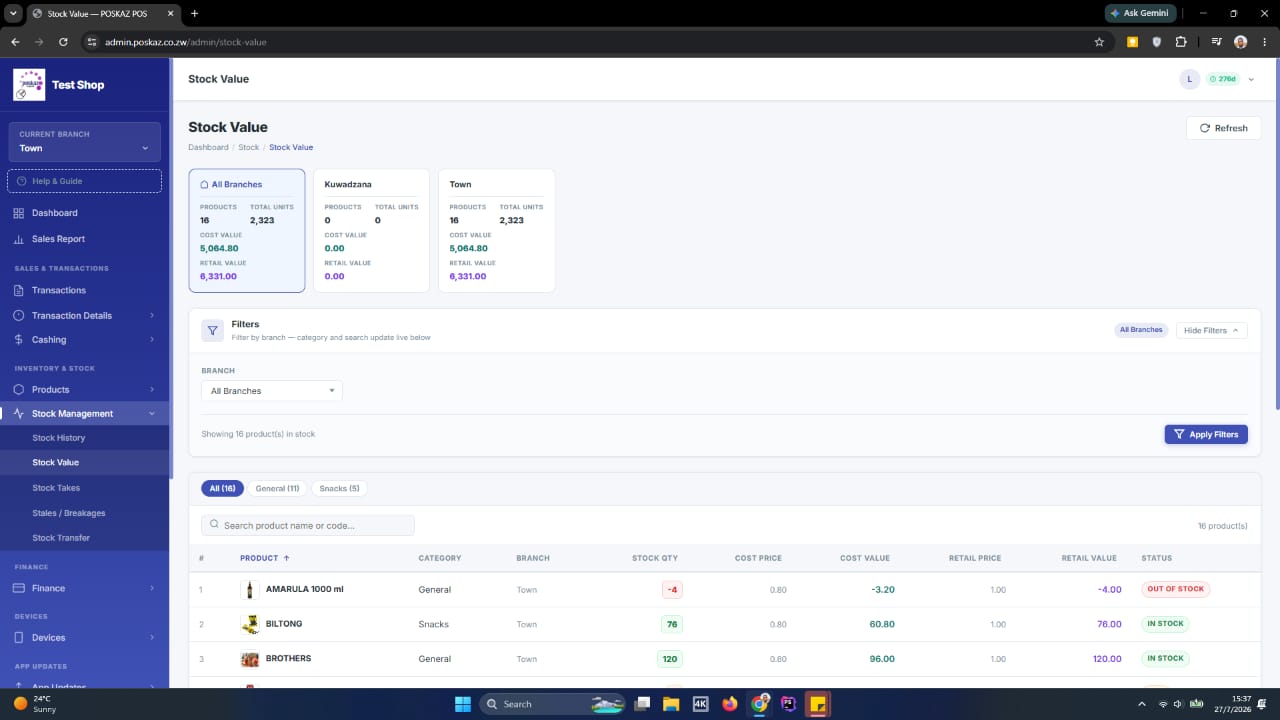Expand Devices sidebar menu
Screen dimensions: 1280x720
[x=85, y=637]
